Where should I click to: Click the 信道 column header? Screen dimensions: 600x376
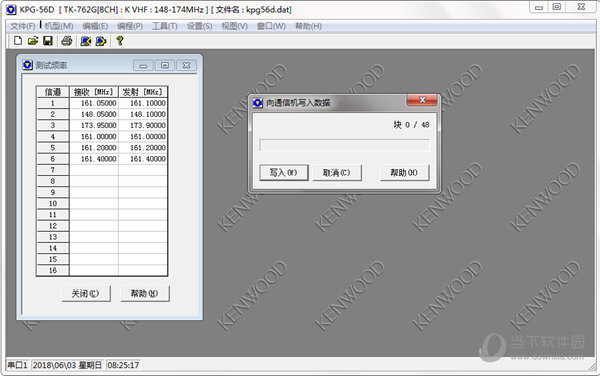(53, 92)
